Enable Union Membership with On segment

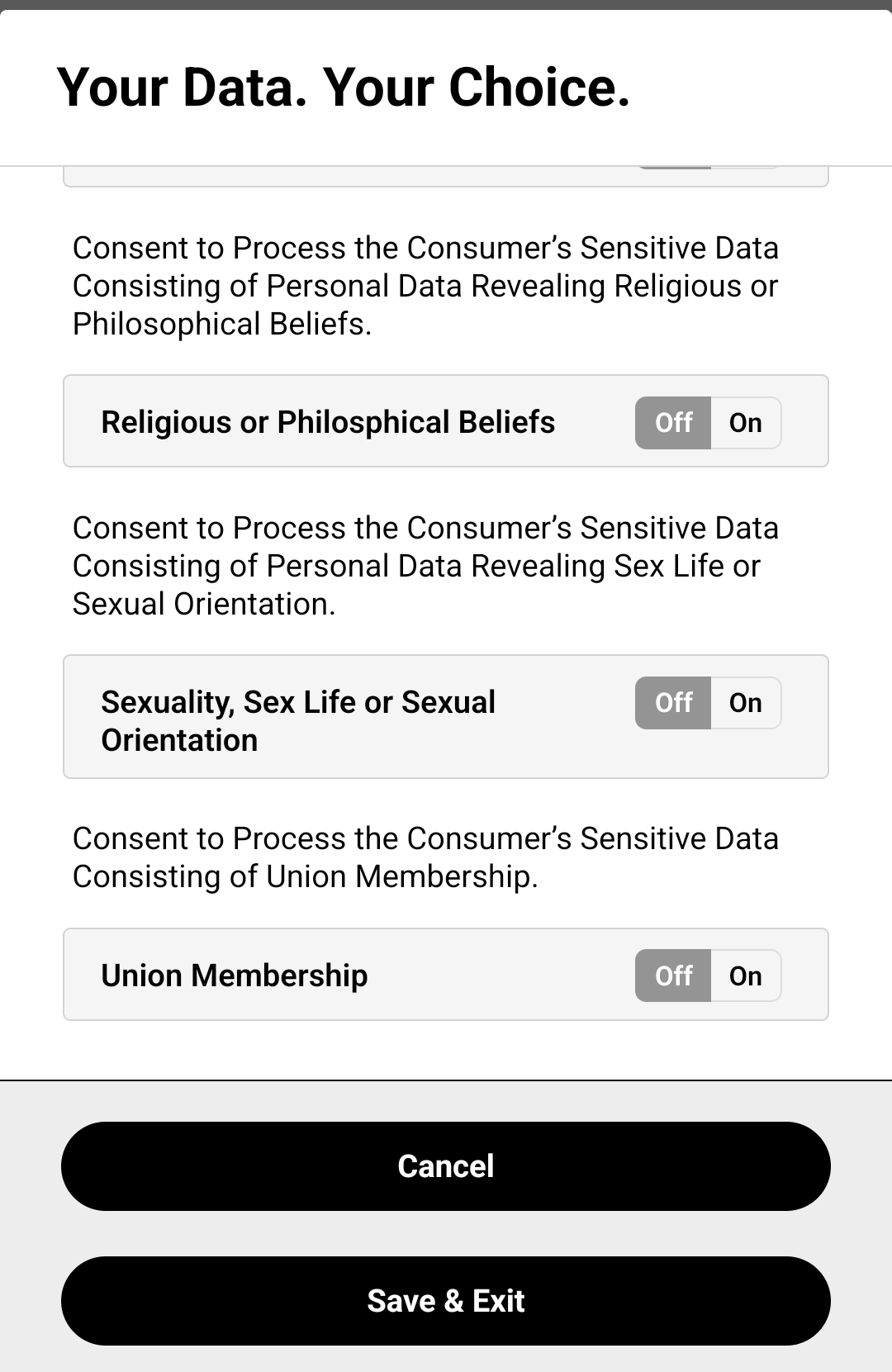(x=746, y=976)
